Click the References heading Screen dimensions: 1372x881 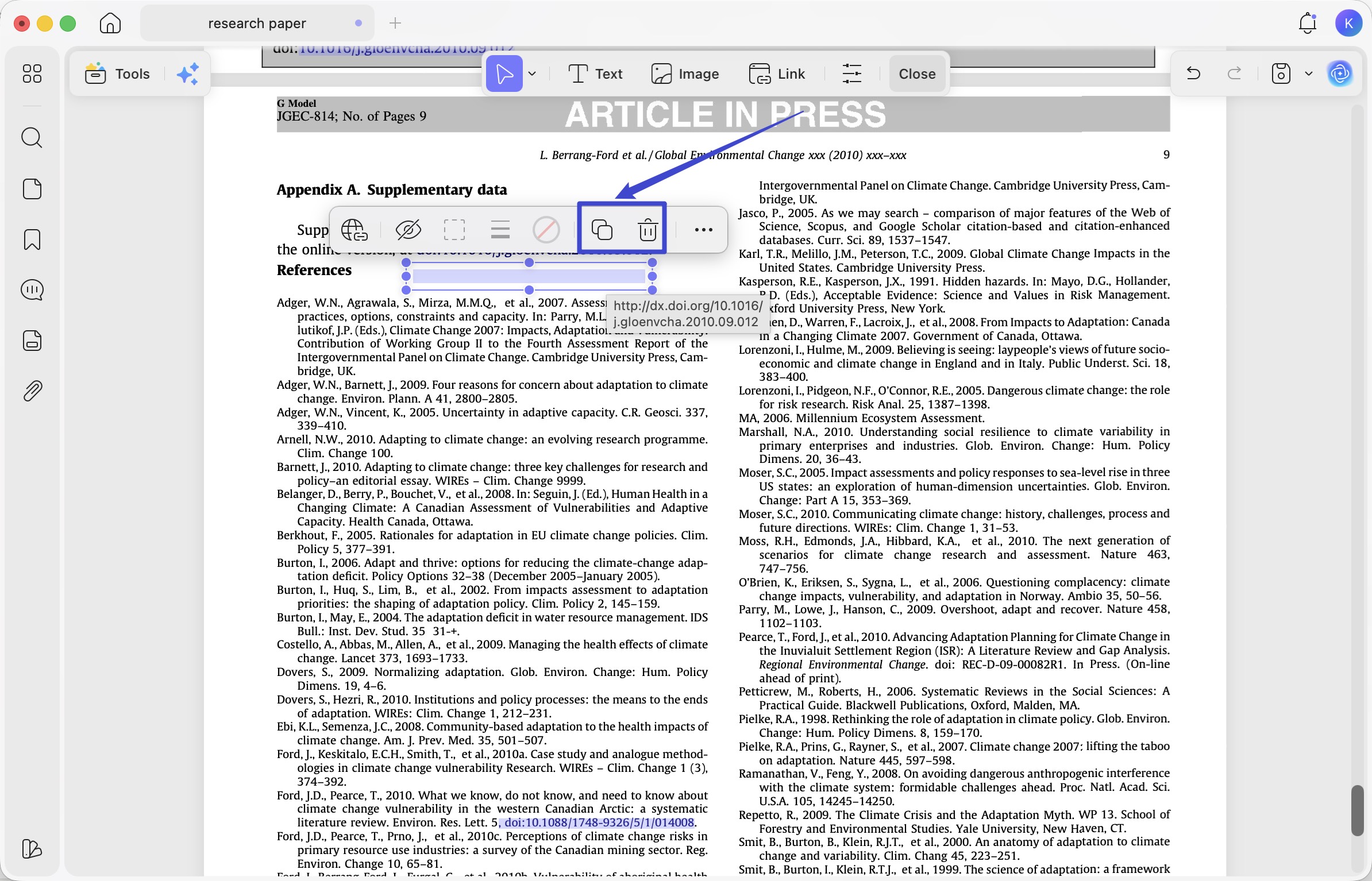(x=314, y=271)
